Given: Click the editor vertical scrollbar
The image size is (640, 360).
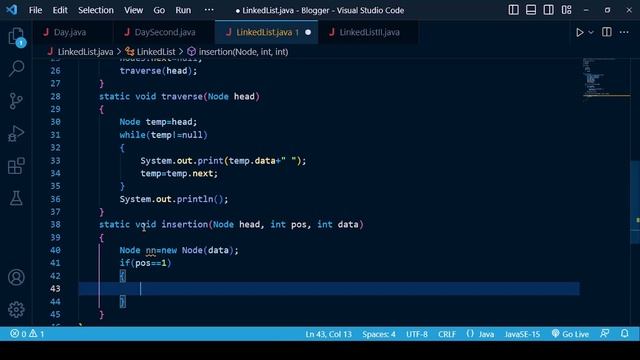Looking at the screenshot, I should (x=635, y=202).
